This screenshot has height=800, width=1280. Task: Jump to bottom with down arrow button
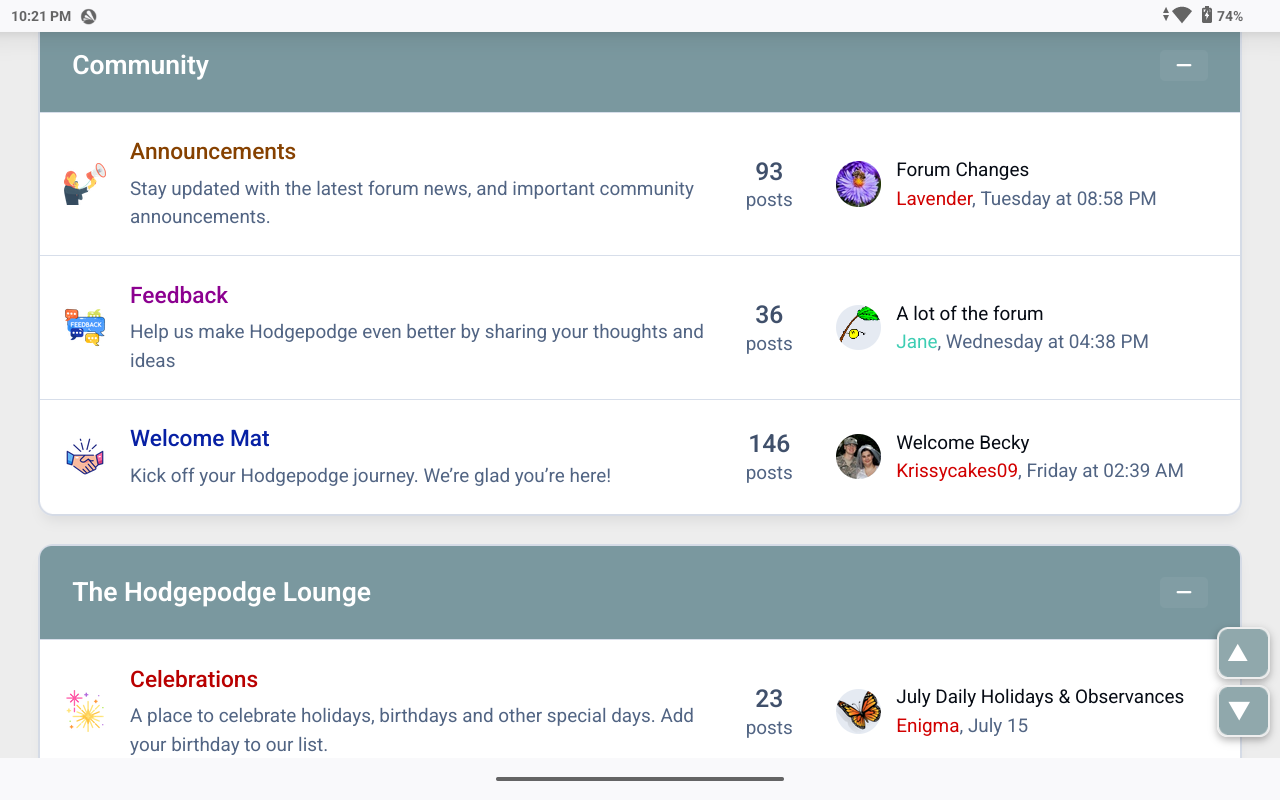tap(1243, 711)
